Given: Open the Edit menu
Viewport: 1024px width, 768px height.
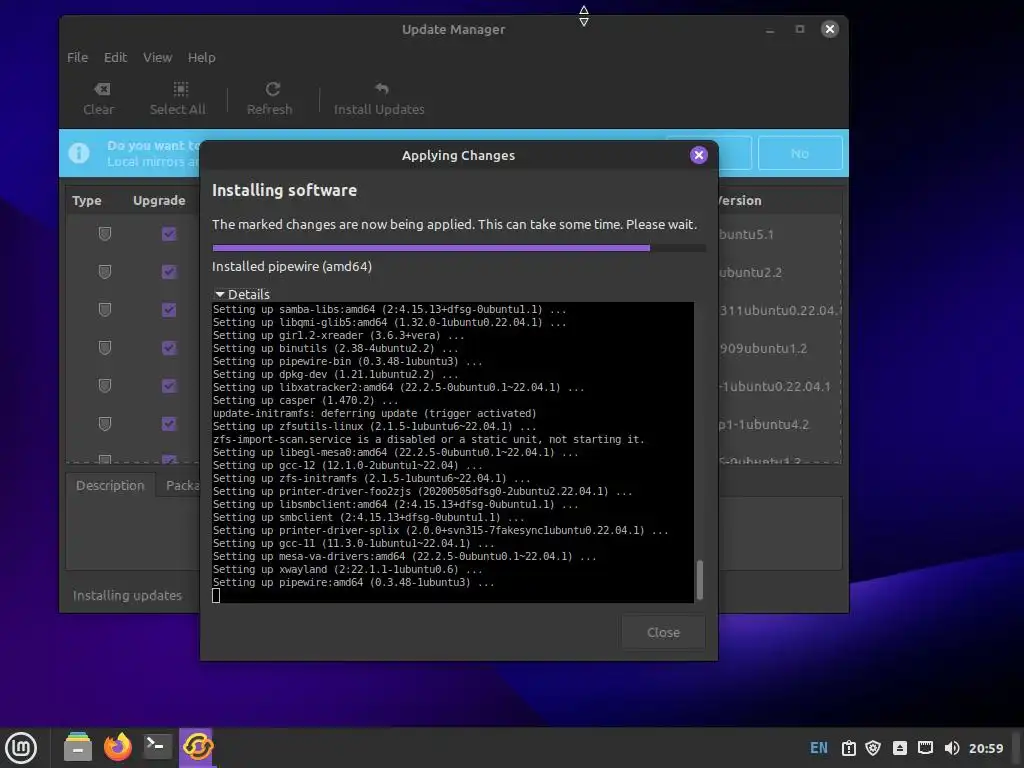Looking at the screenshot, I should coord(116,57).
